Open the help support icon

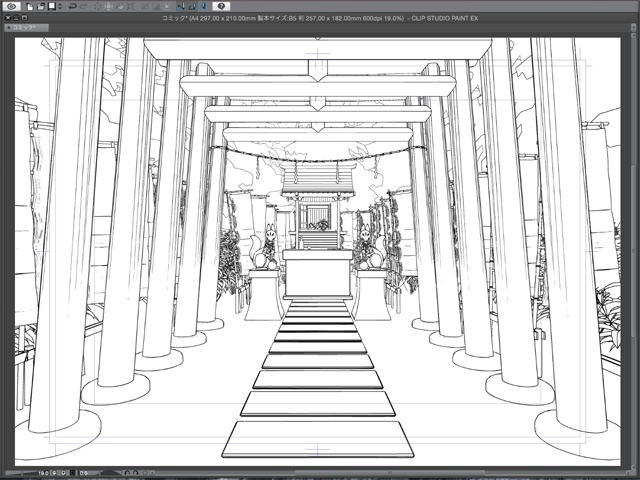pyautogui.click(x=221, y=6)
